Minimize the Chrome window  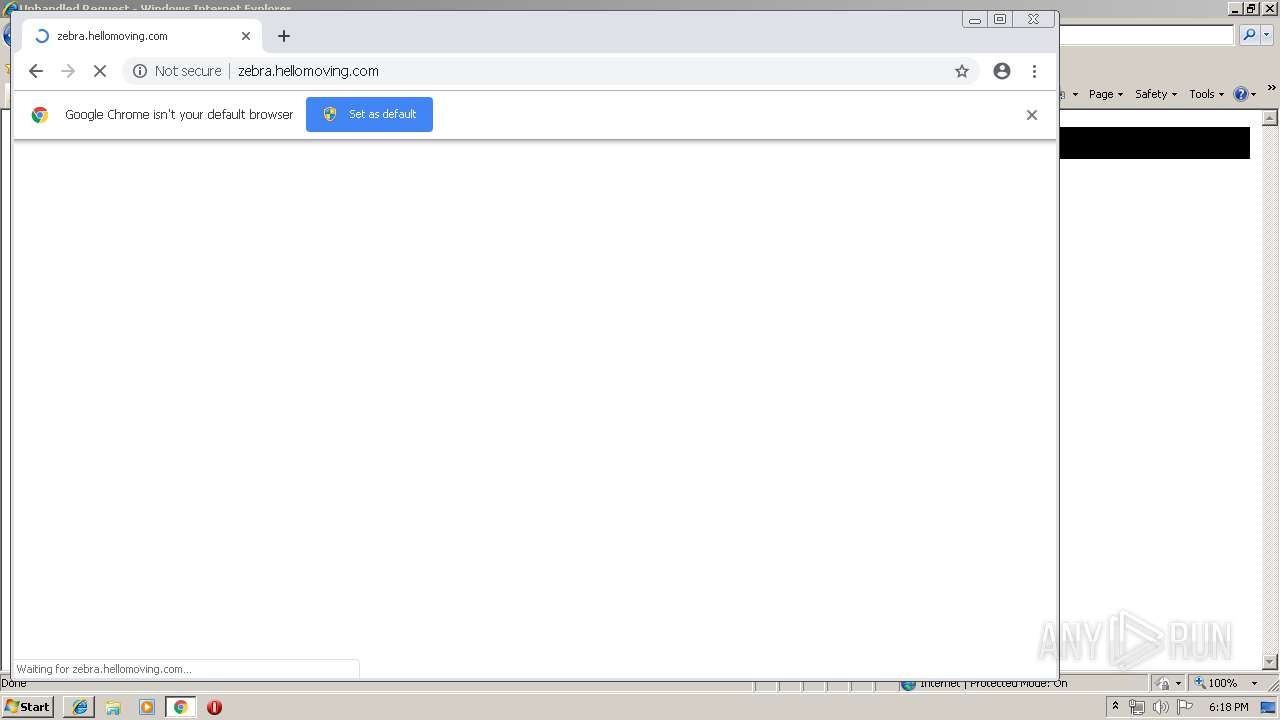click(975, 19)
